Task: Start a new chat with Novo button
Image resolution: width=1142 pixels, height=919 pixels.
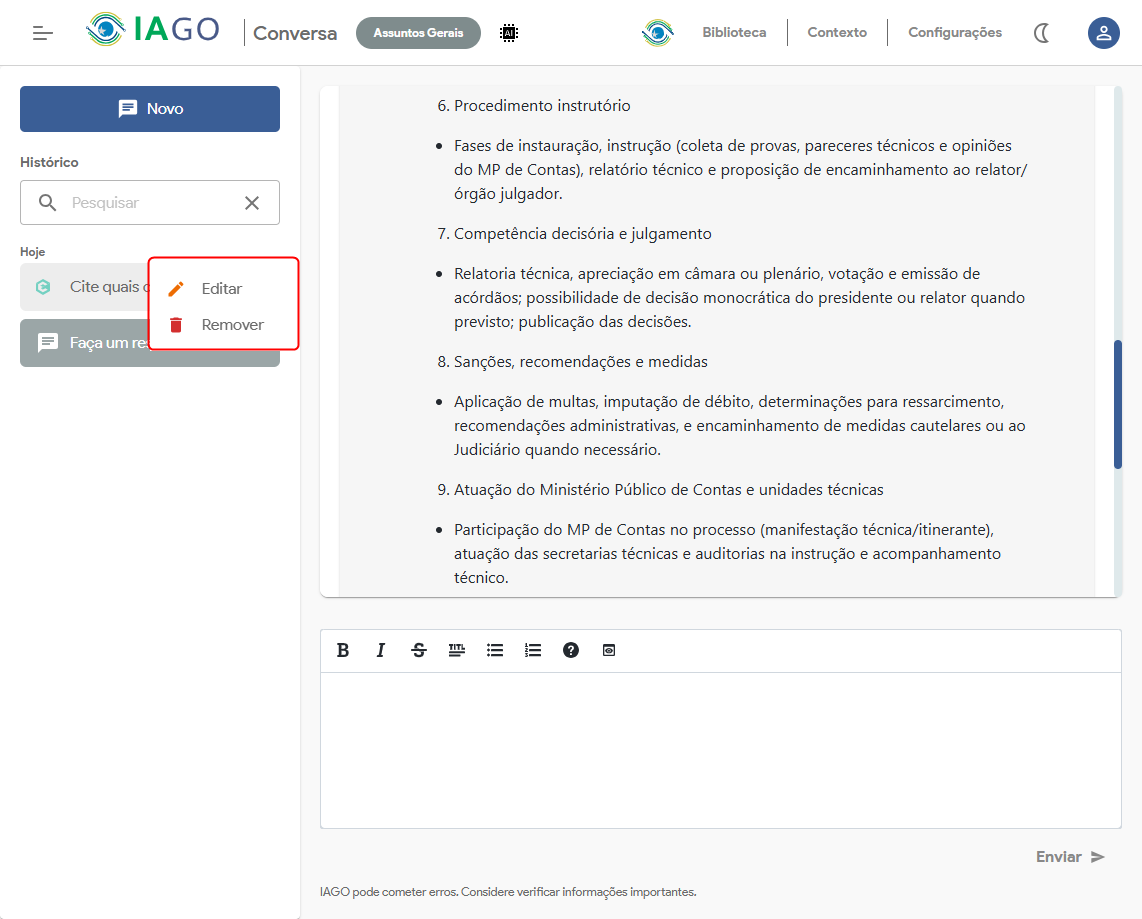Action: tap(150, 109)
